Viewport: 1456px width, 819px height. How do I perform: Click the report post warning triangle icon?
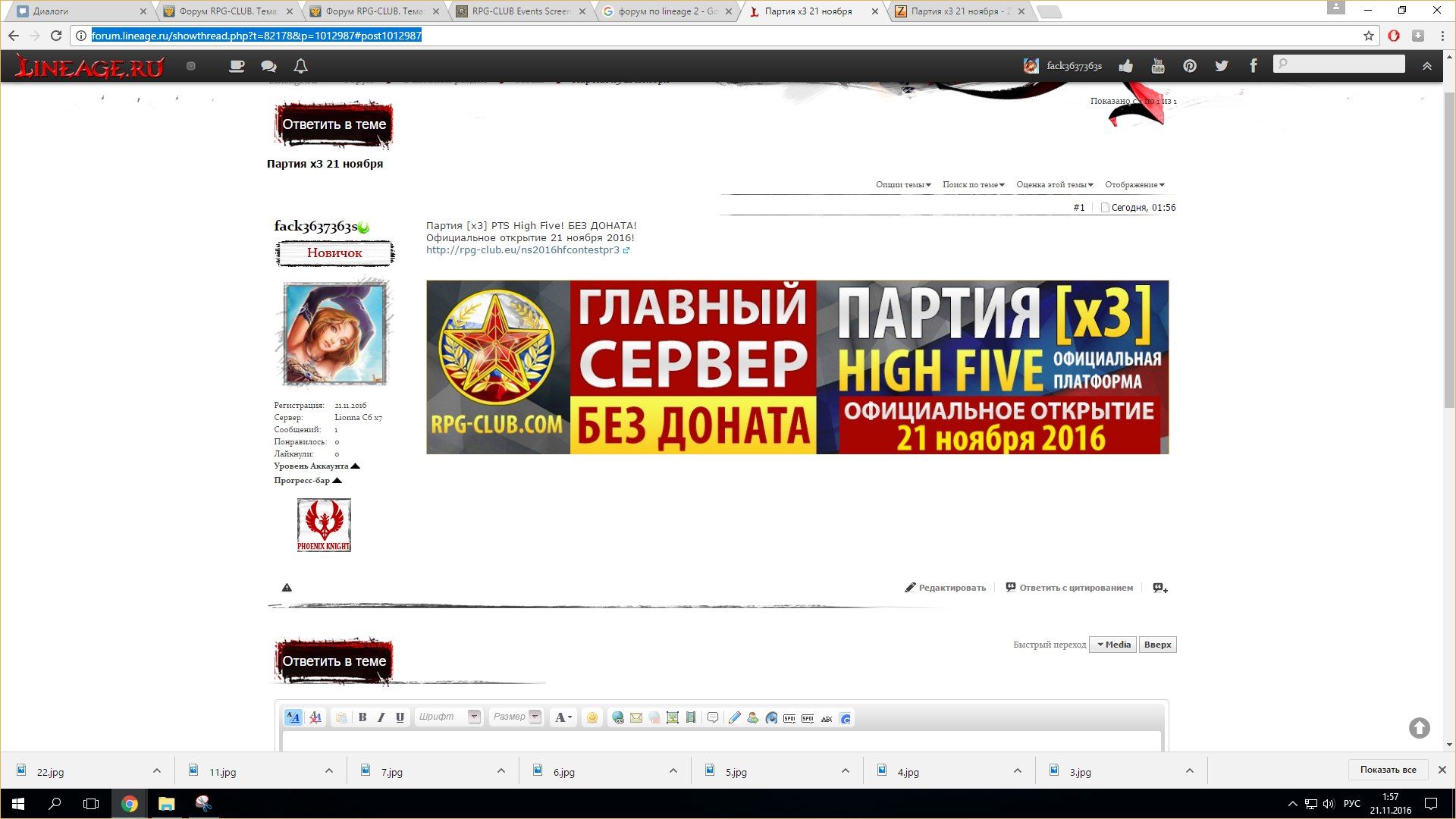click(x=287, y=588)
